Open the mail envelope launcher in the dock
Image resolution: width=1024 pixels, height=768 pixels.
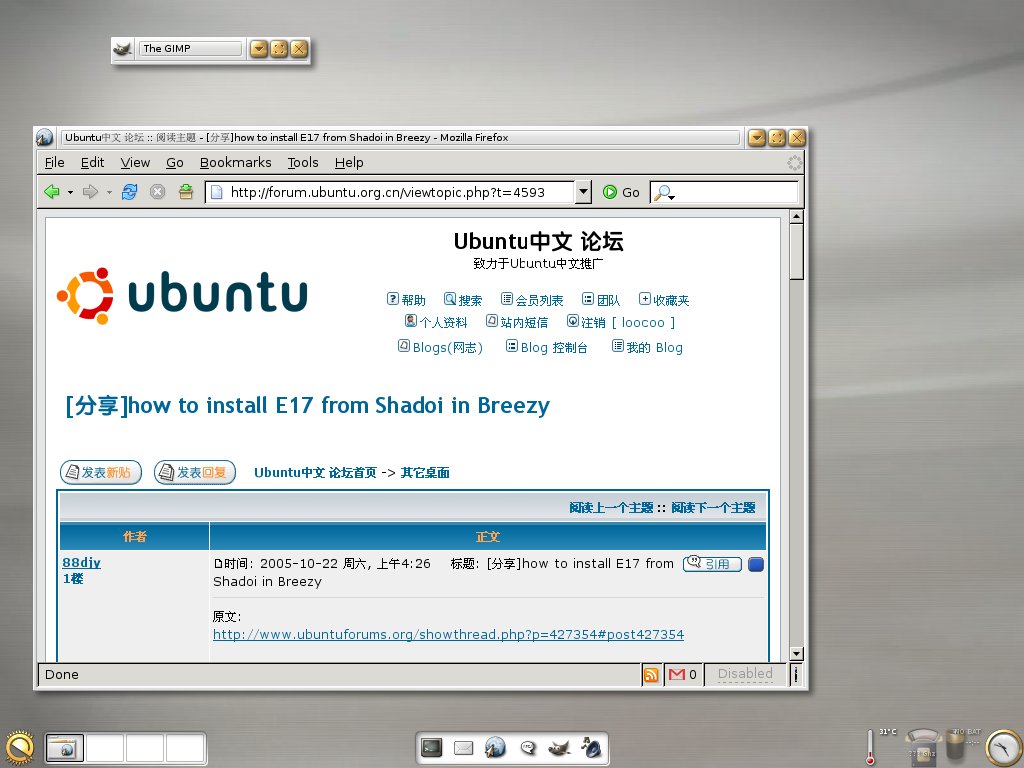(x=463, y=747)
